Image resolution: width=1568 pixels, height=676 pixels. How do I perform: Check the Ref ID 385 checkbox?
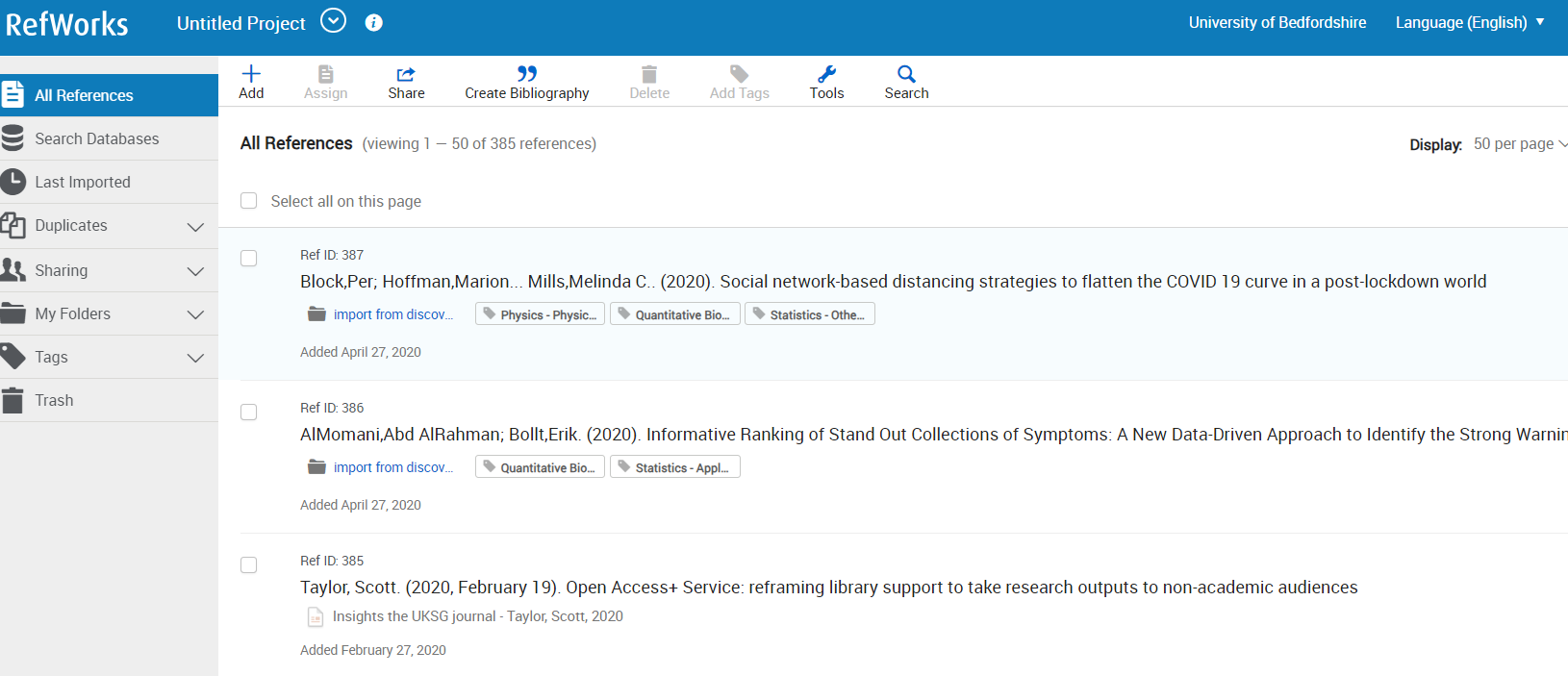click(x=249, y=565)
